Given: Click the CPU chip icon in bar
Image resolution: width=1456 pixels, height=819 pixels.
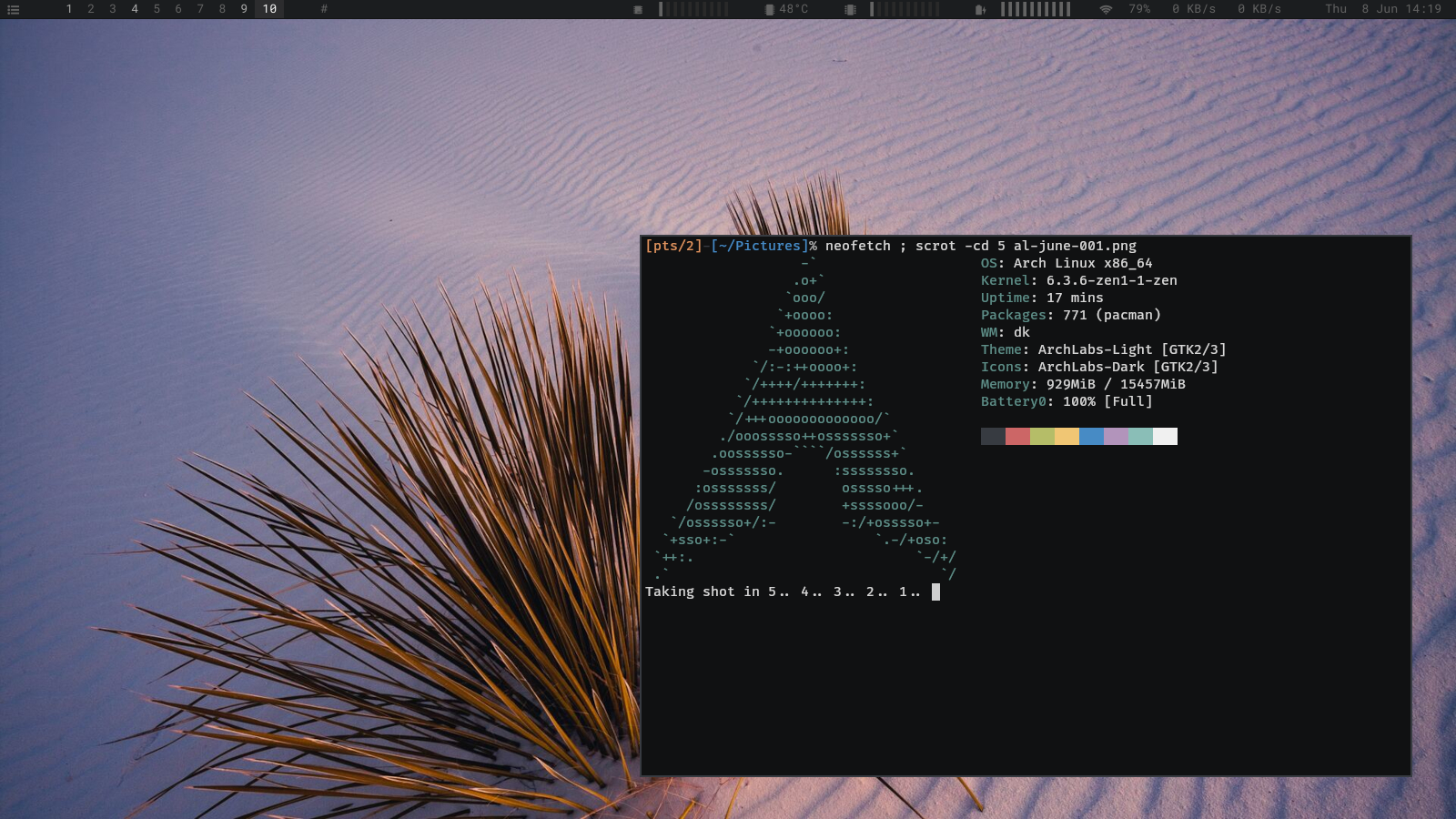Looking at the screenshot, I should [638, 9].
